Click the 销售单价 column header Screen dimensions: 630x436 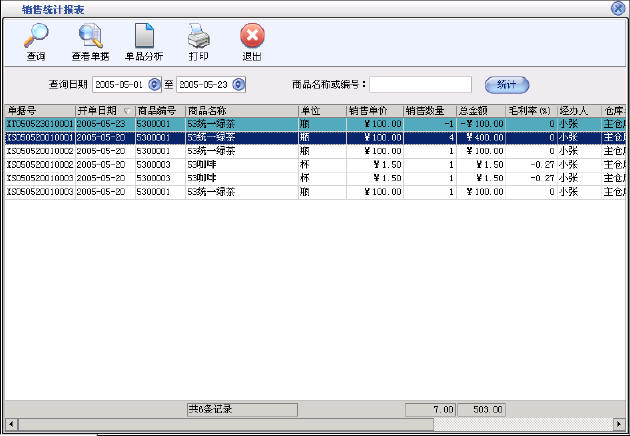pos(374,110)
